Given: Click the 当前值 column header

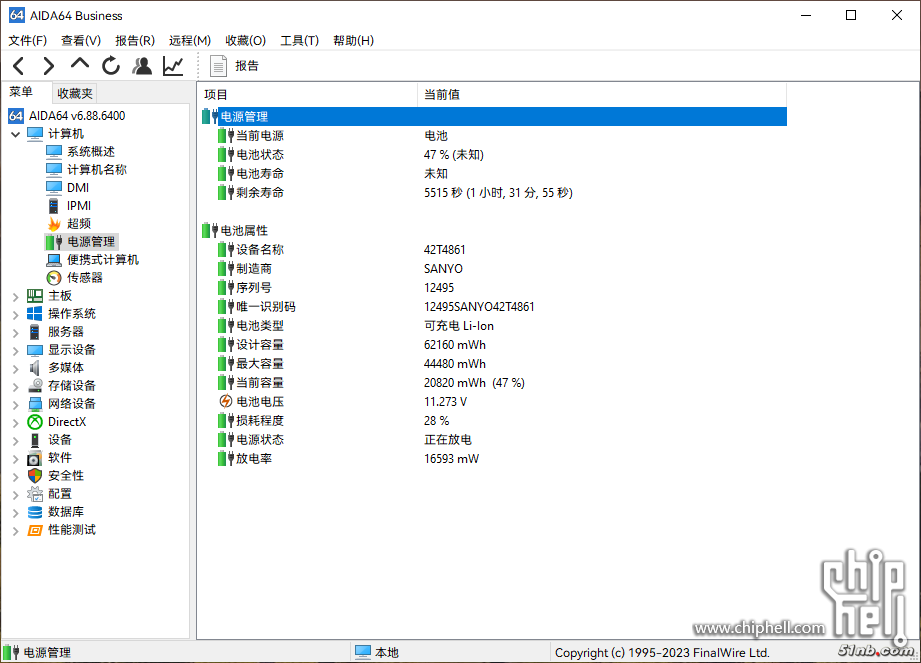Looking at the screenshot, I should tap(441, 94).
